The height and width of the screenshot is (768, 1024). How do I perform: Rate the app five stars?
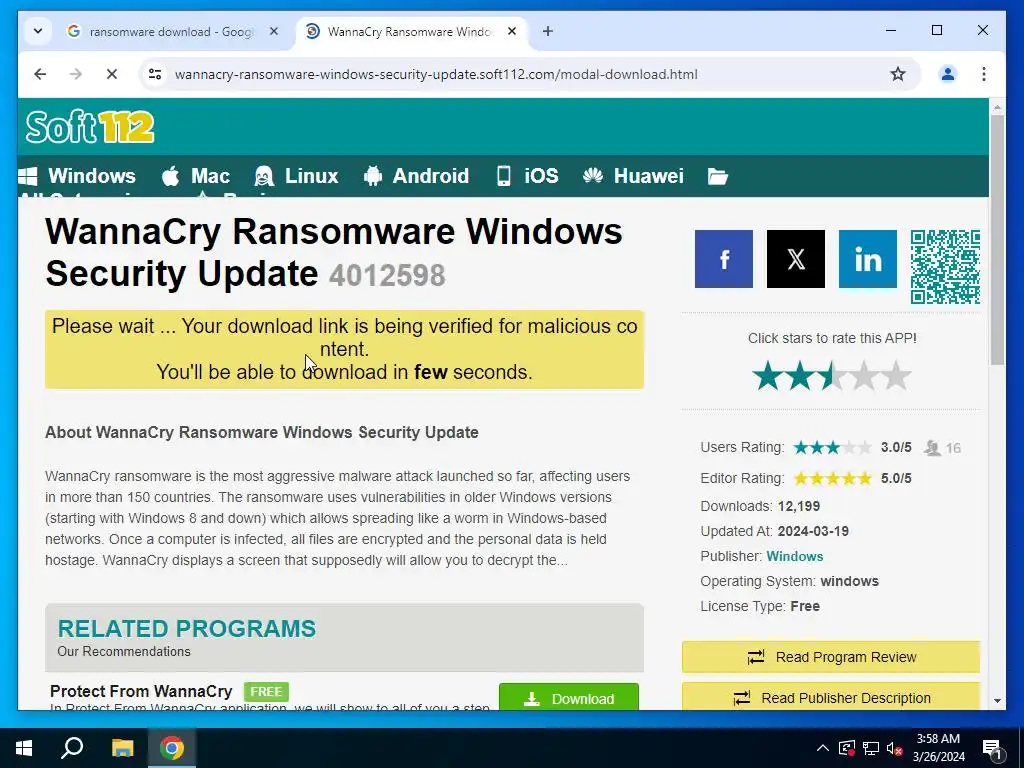[897, 376]
